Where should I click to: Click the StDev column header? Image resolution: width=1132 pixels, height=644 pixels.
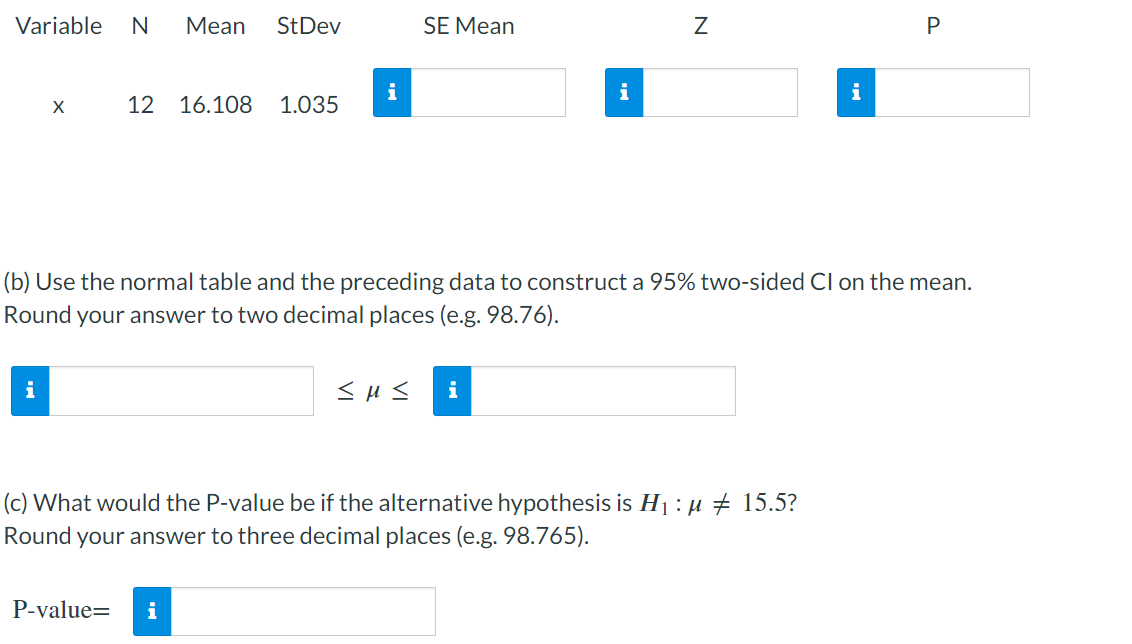[x=309, y=26]
